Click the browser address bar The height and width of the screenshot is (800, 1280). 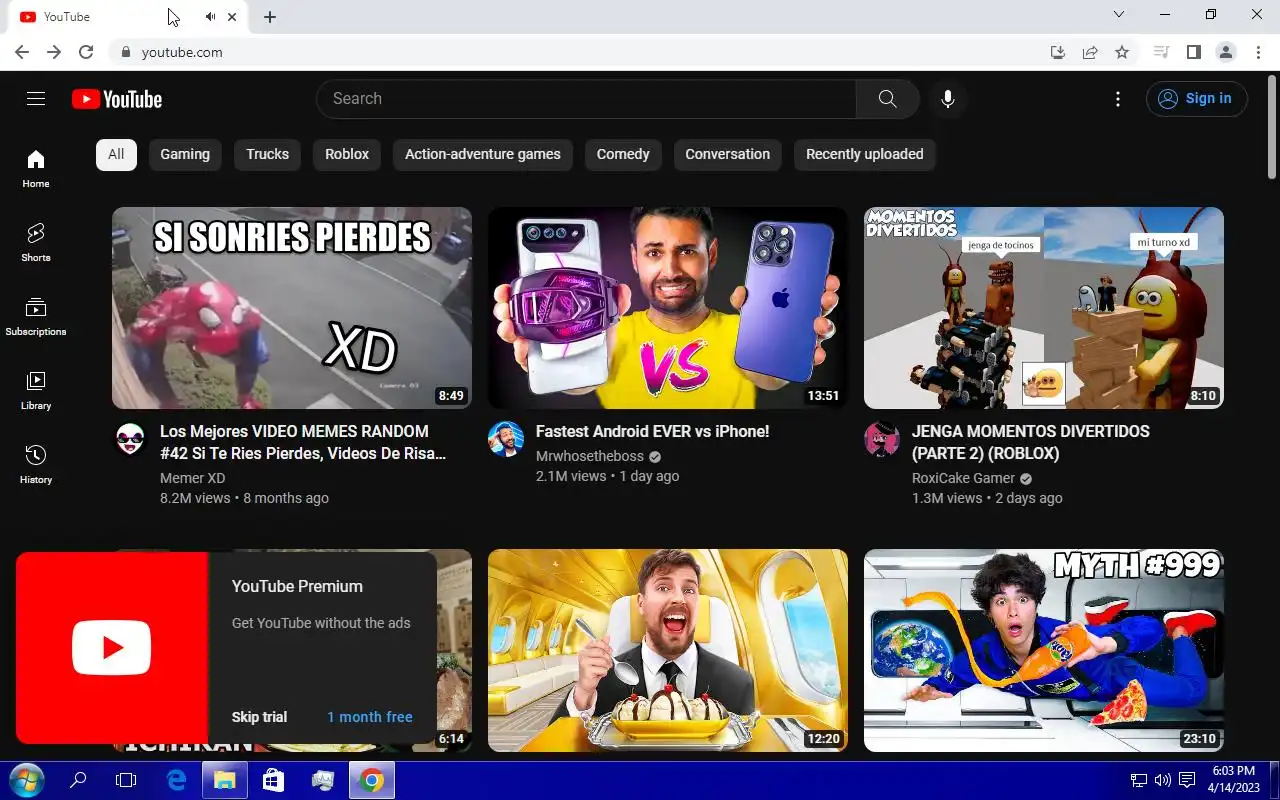coord(580,52)
